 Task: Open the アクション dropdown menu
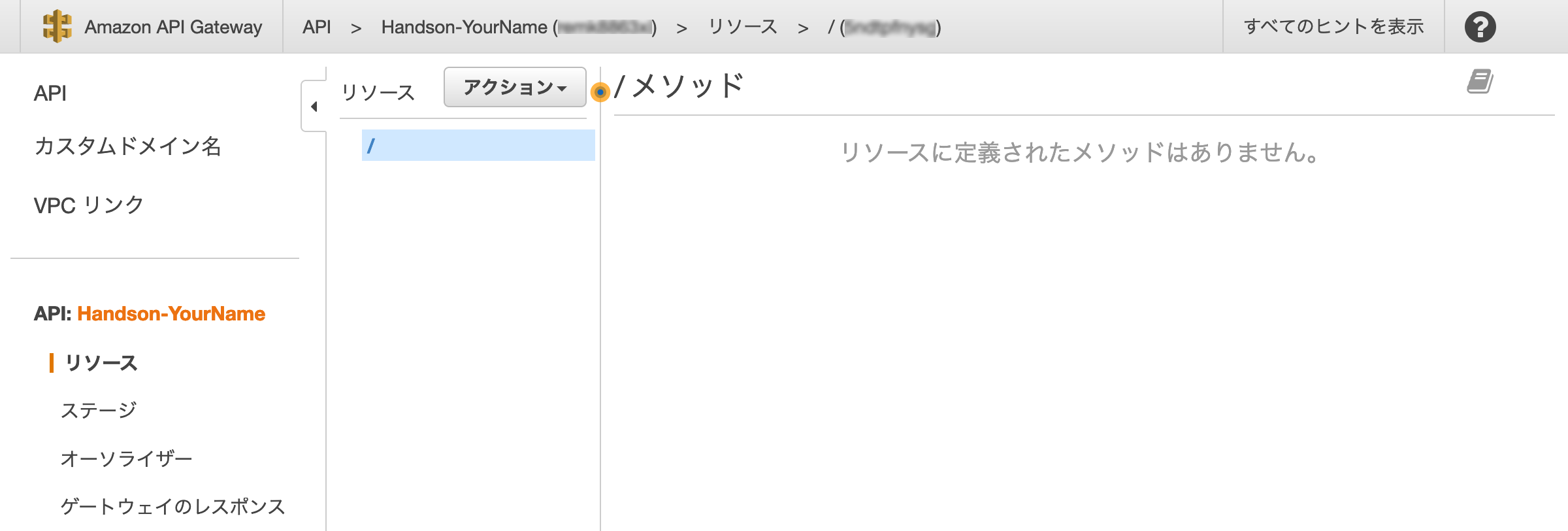515,87
